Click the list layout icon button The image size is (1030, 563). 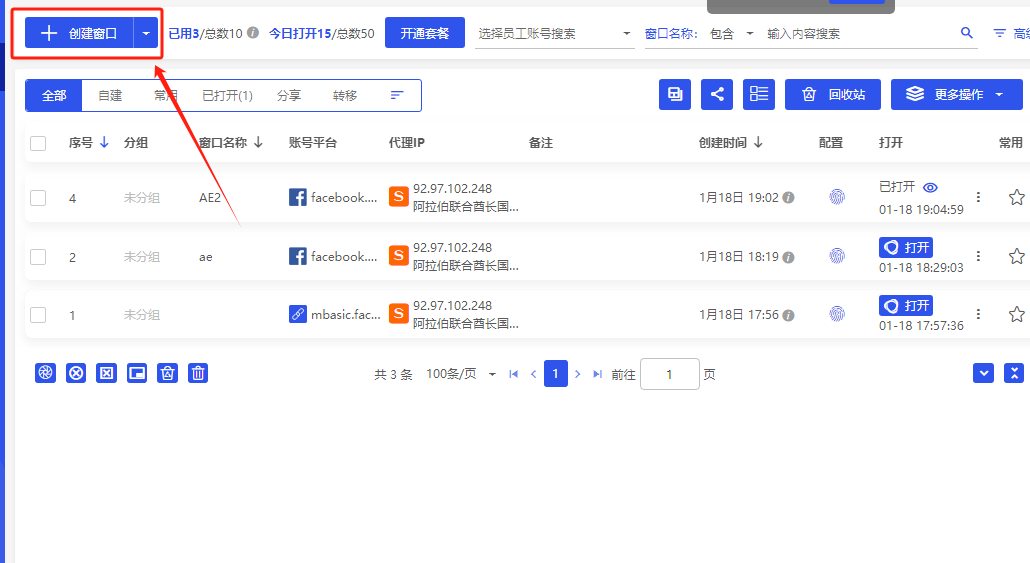[759, 94]
